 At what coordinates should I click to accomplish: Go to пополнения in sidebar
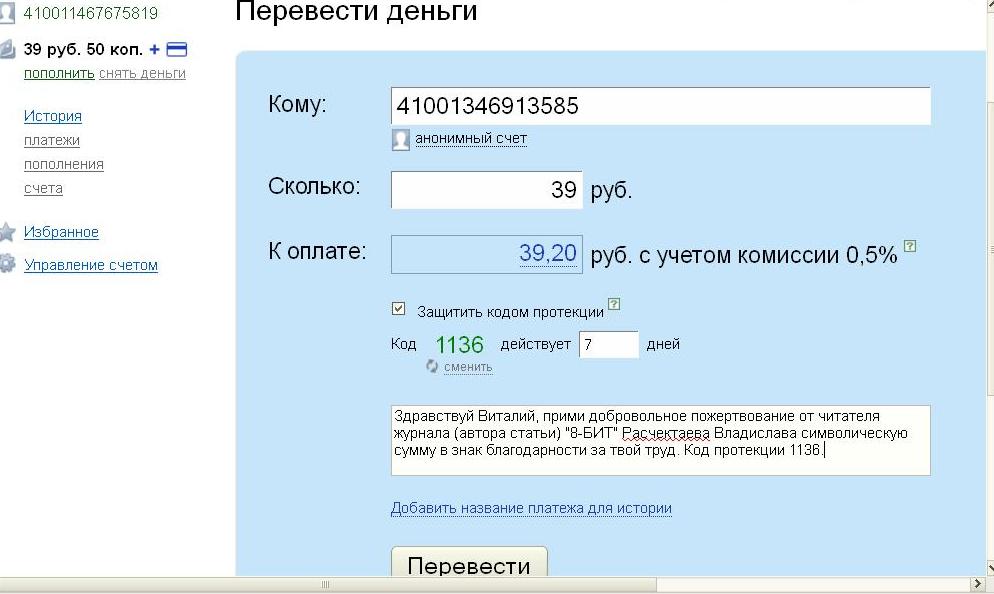(x=63, y=164)
